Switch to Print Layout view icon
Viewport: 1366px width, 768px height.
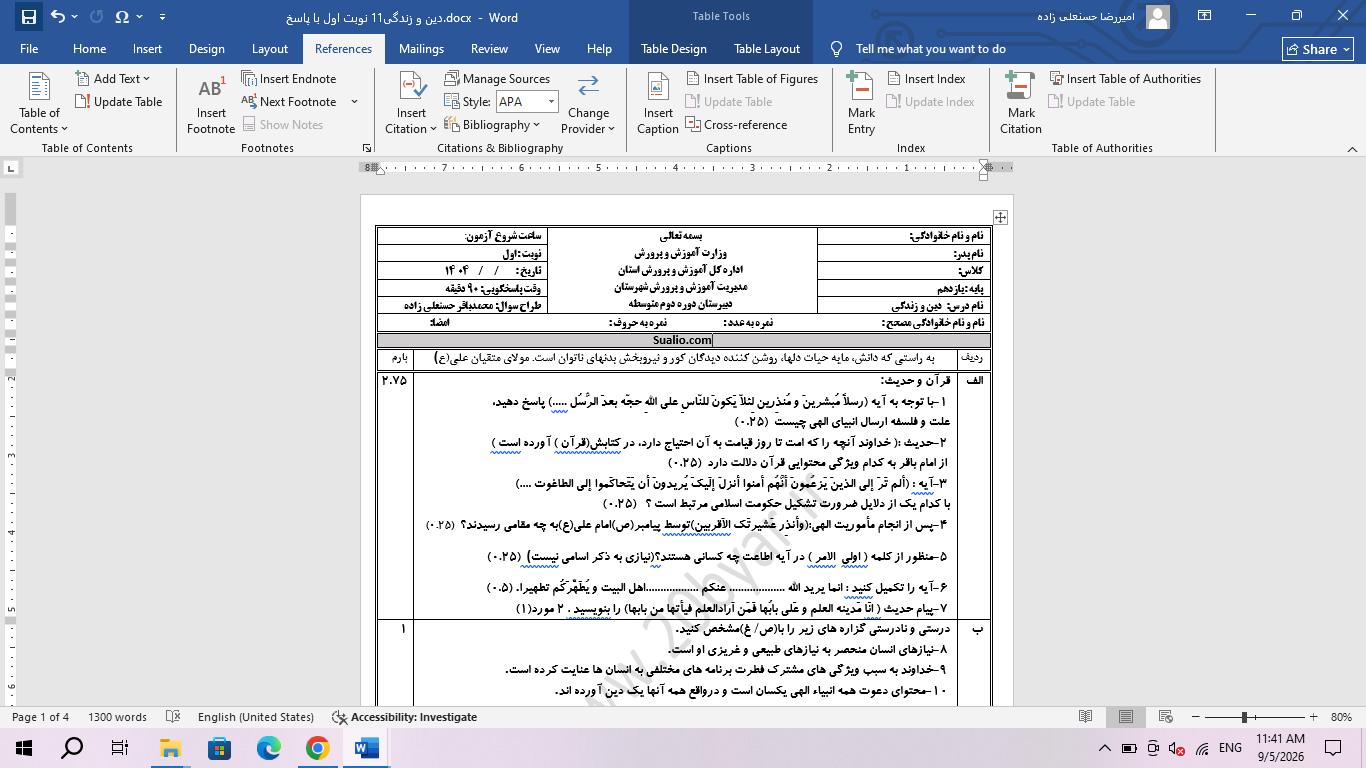[1126, 717]
